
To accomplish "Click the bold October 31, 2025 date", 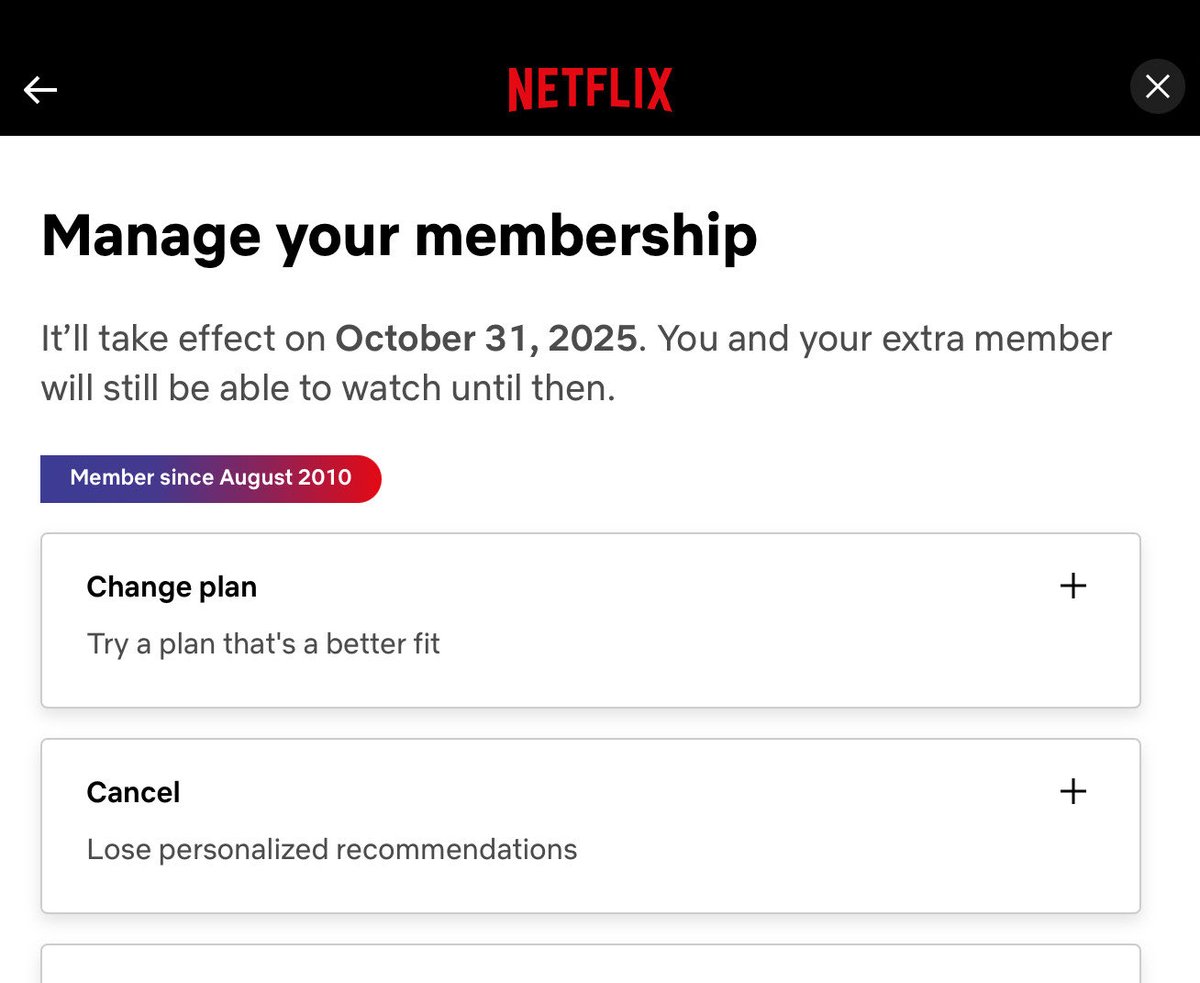I will coord(485,338).
